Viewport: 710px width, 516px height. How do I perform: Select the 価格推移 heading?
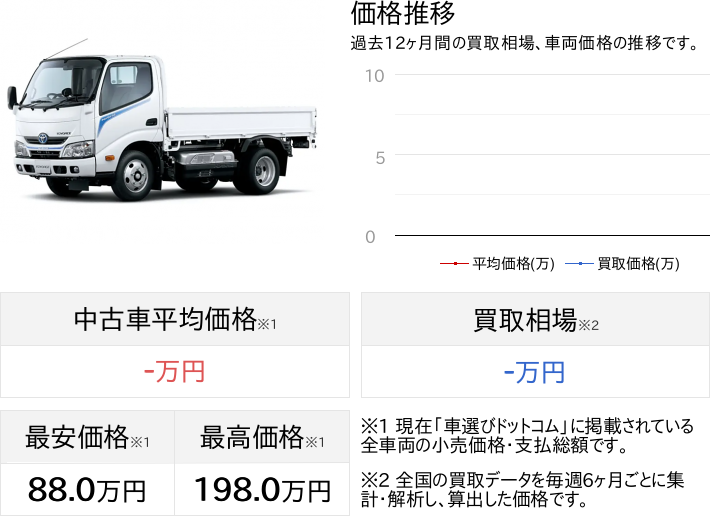coord(403,14)
